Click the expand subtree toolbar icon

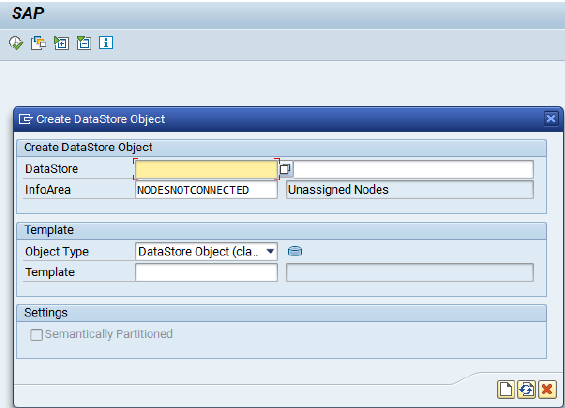[61, 43]
